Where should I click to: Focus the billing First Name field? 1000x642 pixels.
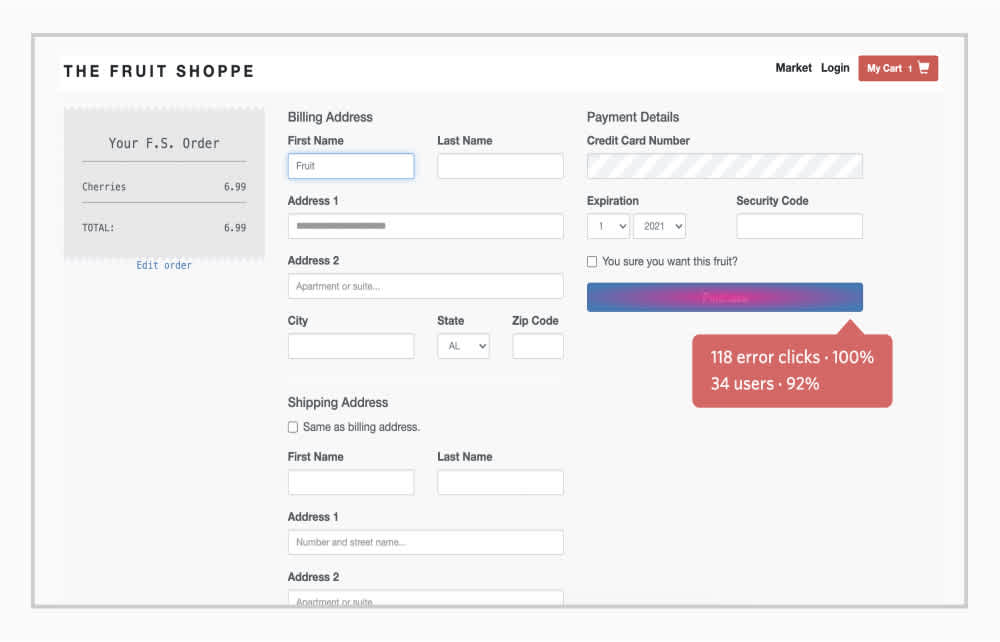351,166
